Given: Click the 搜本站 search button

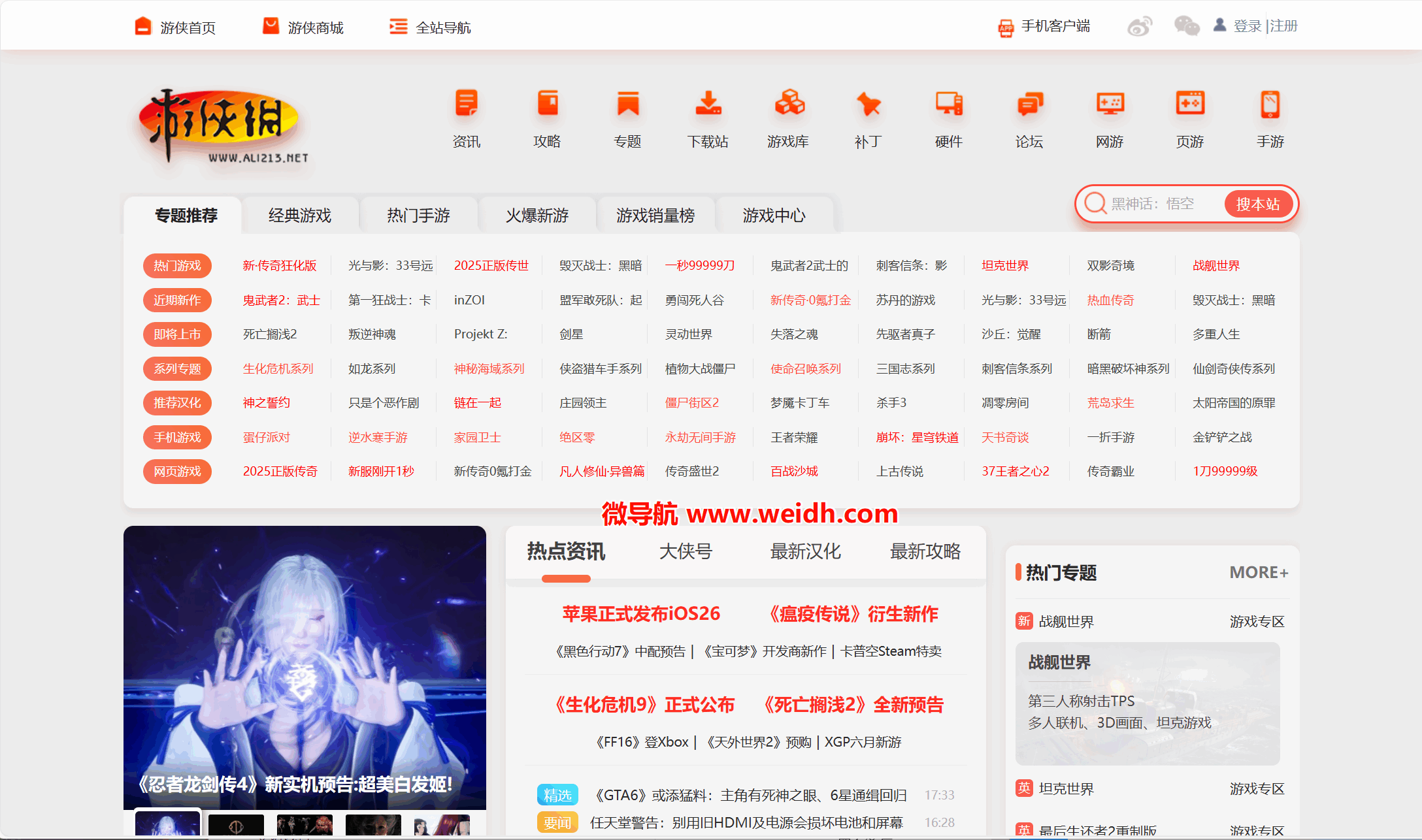Looking at the screenshot, I should pos(1258,204).
